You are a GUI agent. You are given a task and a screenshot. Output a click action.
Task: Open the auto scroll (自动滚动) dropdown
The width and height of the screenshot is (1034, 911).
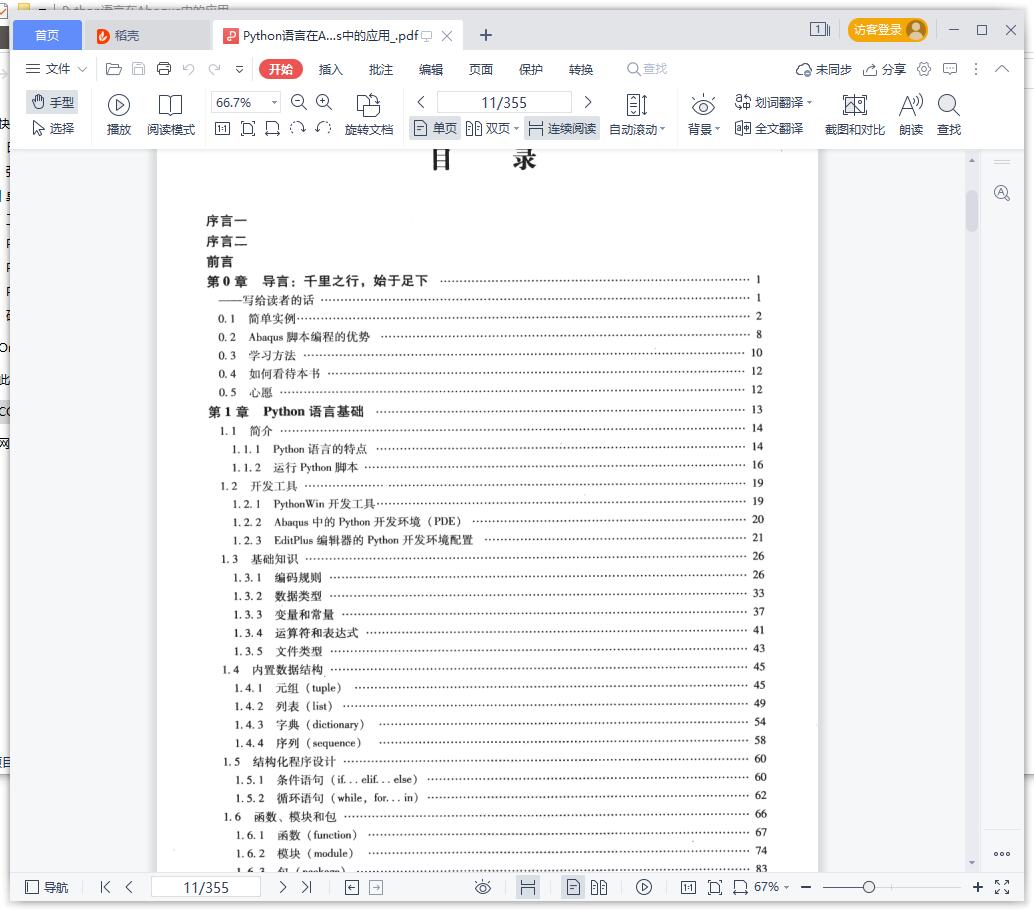point(637,129)
